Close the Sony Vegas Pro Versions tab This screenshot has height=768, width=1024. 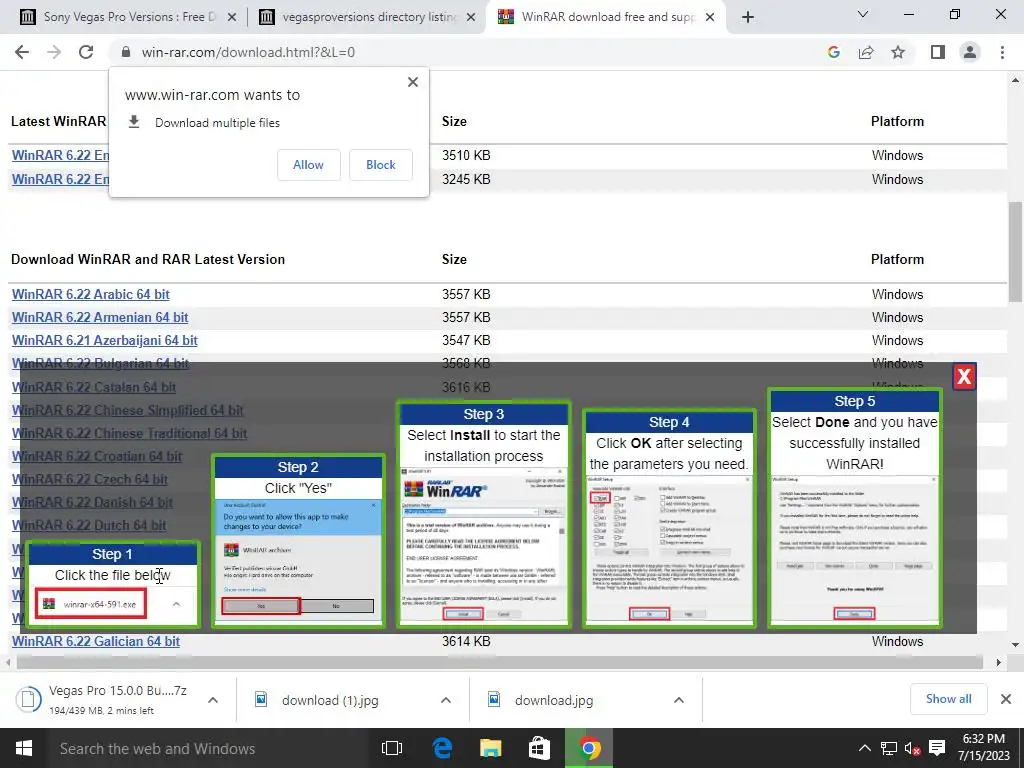coord(232,17)
